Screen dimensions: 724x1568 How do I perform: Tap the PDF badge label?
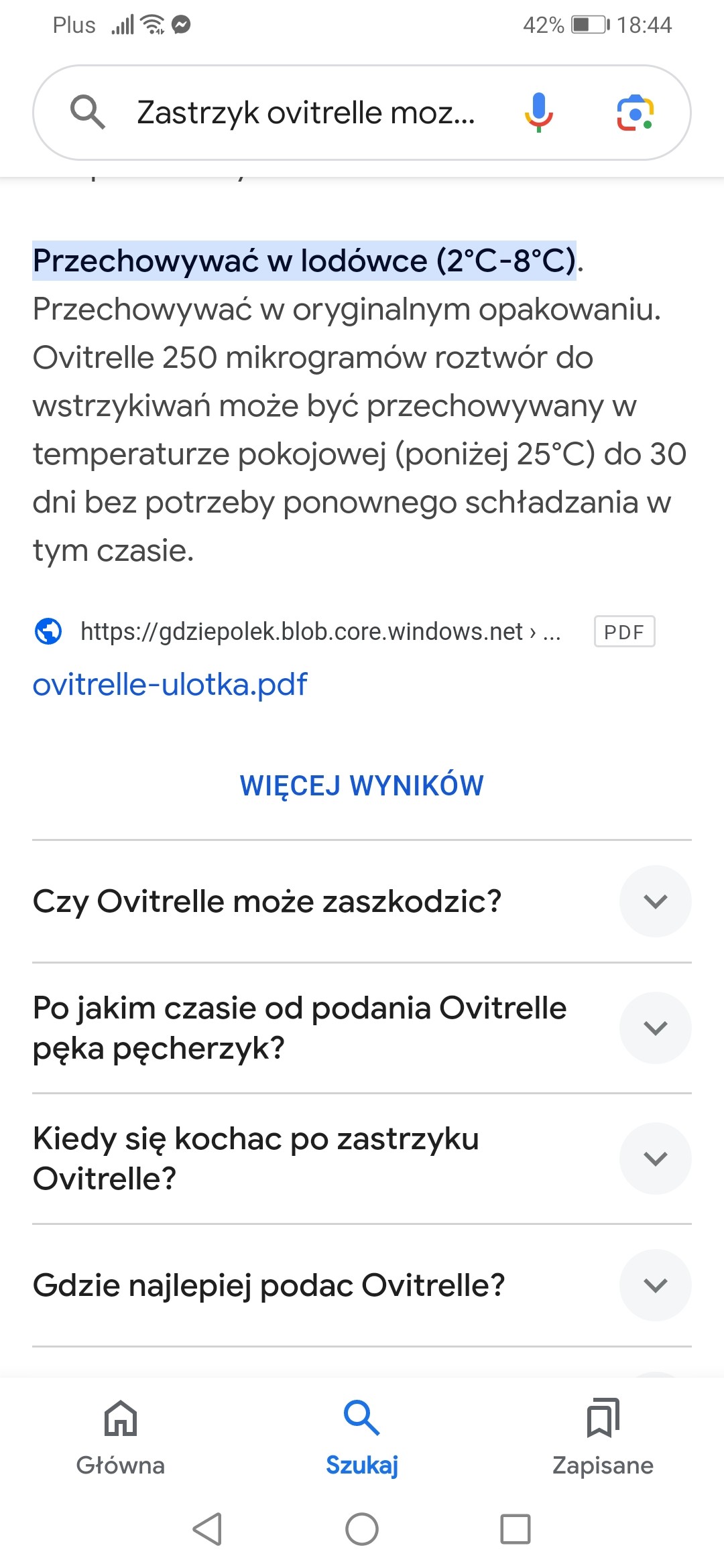click(624, 631)
